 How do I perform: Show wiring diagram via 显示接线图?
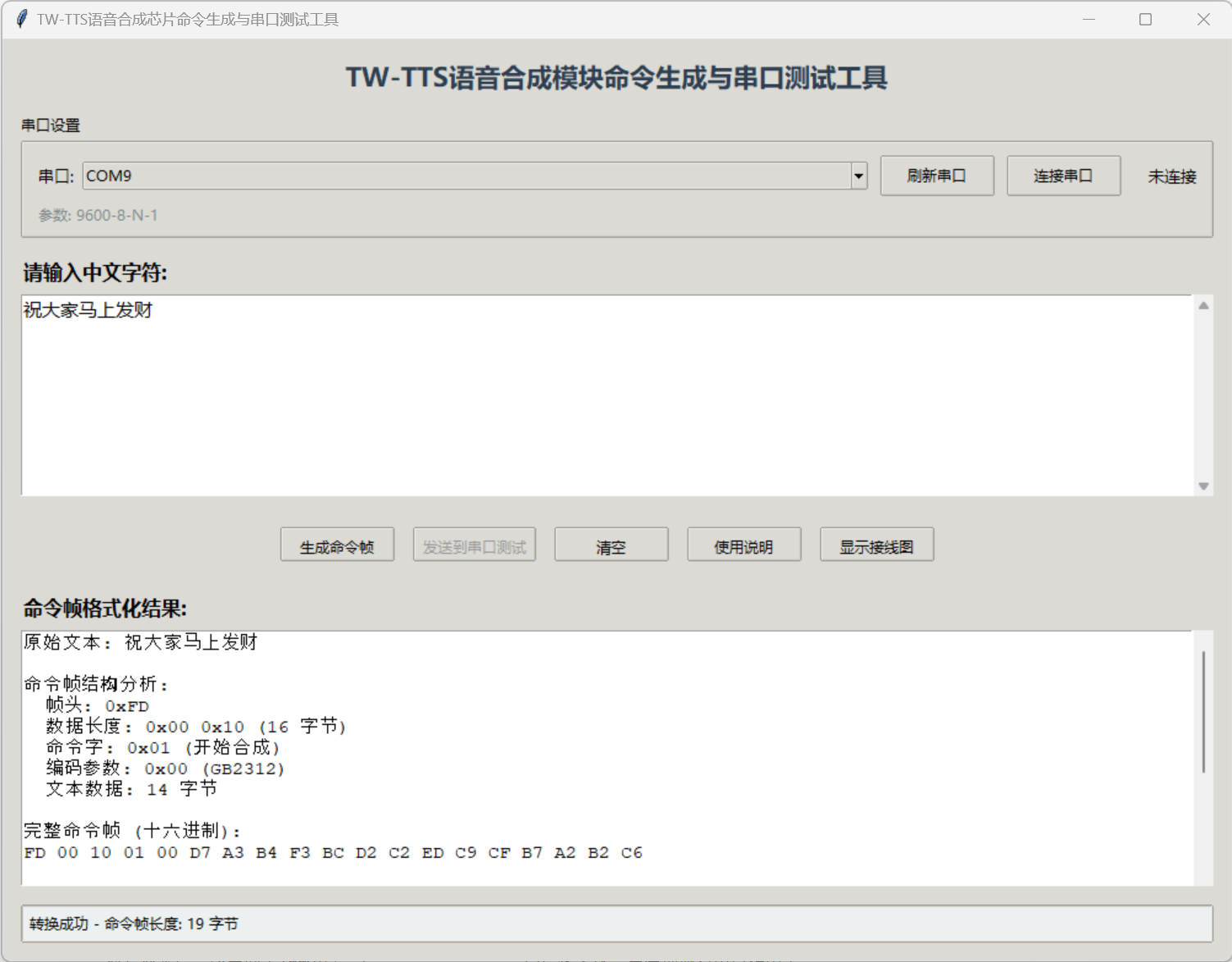[x=876, y=545]
